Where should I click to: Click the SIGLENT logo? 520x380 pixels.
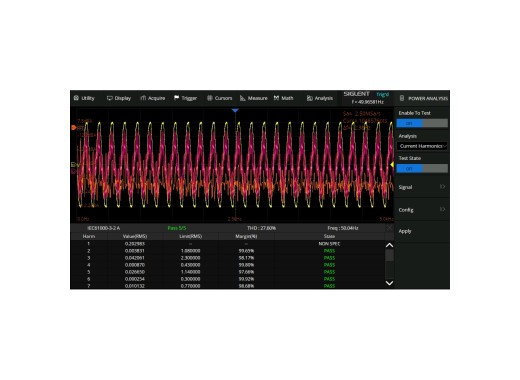[x=356, y=94]
